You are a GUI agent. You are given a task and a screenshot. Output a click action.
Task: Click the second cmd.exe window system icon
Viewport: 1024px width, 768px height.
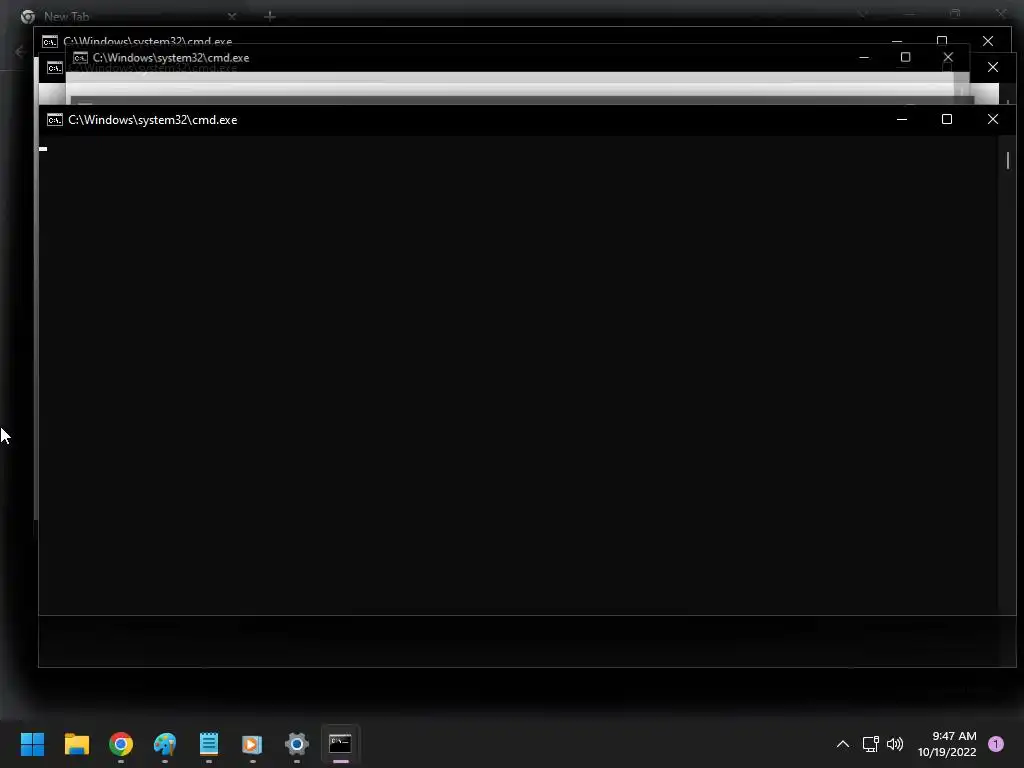pyautogui.click(x=80, y=58)
